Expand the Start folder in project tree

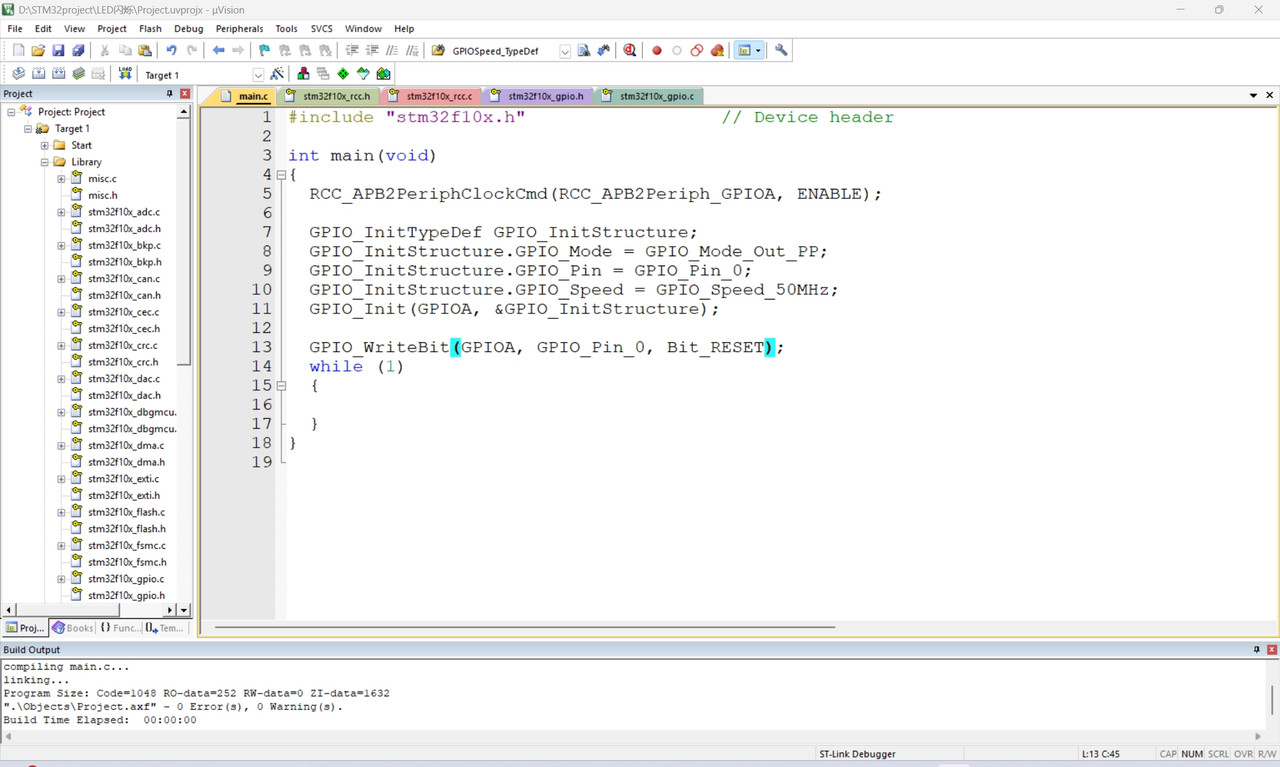pos(45,145)
